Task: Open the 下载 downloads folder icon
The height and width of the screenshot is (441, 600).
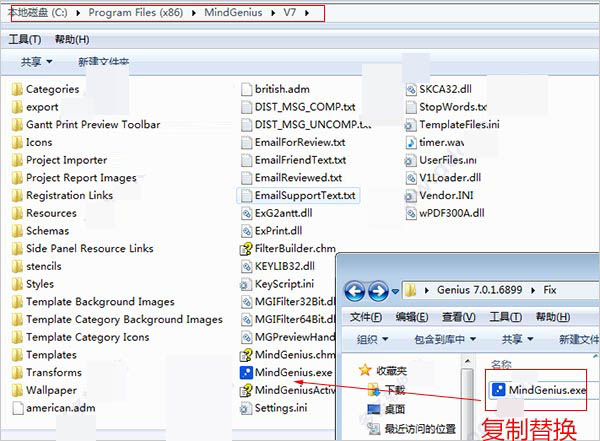Action: pos(373,390)
